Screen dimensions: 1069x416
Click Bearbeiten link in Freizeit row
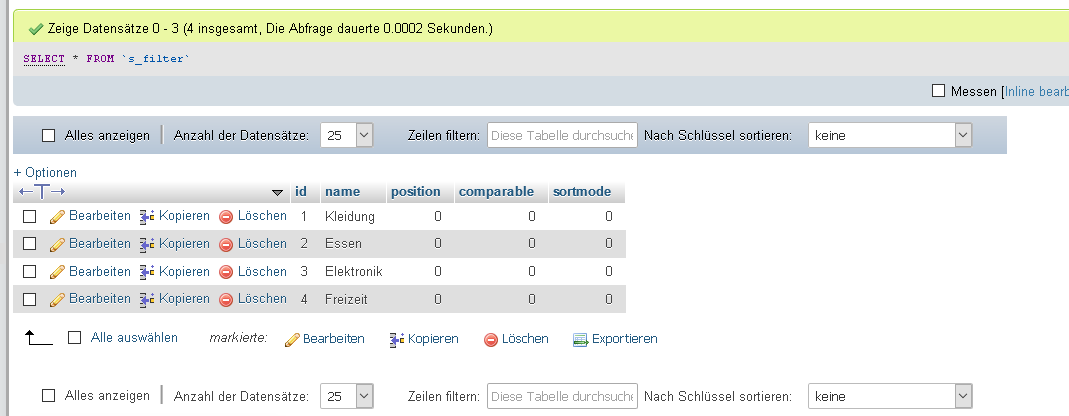point(100,299)
